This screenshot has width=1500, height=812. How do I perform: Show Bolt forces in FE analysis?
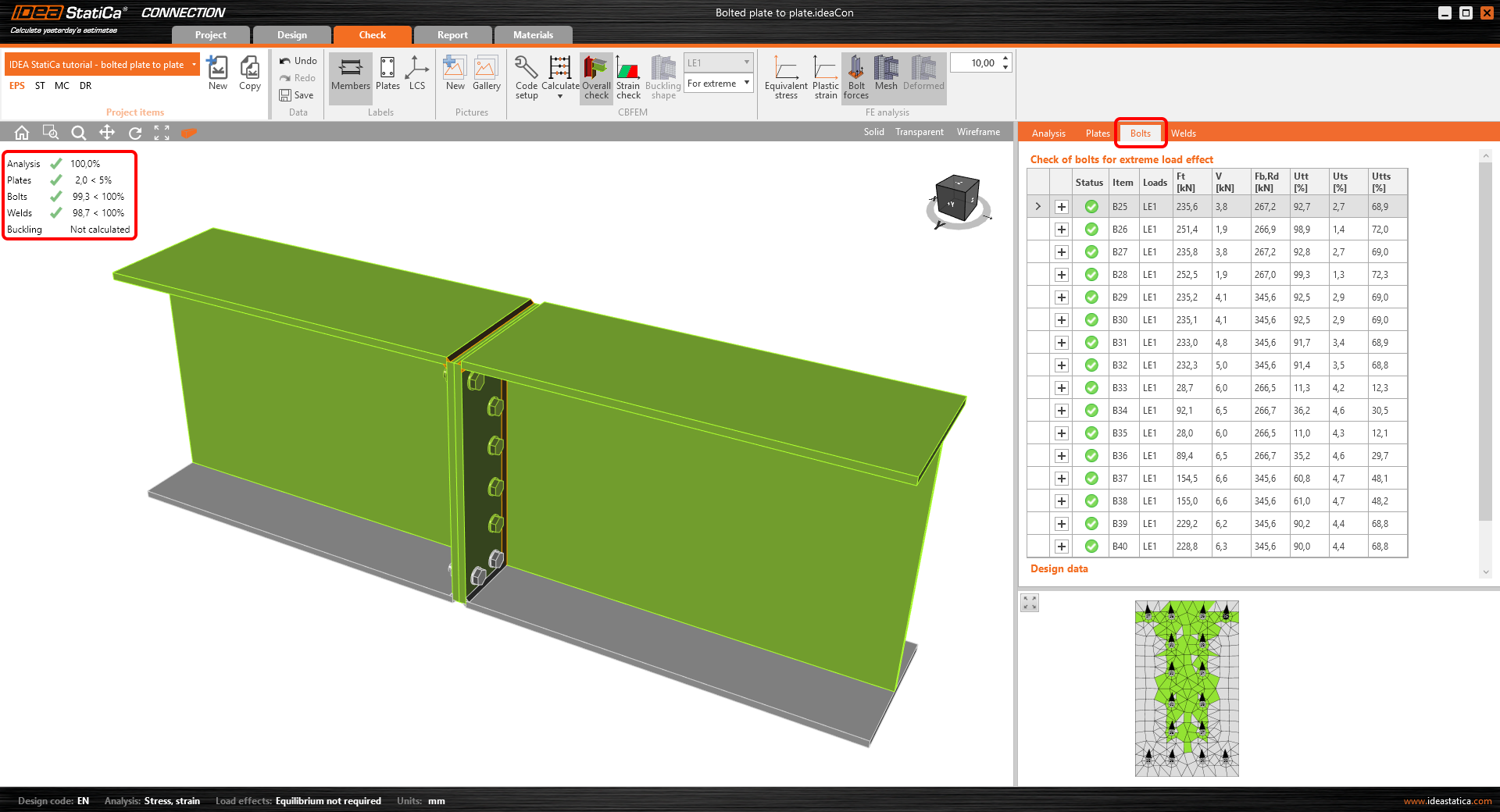pos(855,77)
